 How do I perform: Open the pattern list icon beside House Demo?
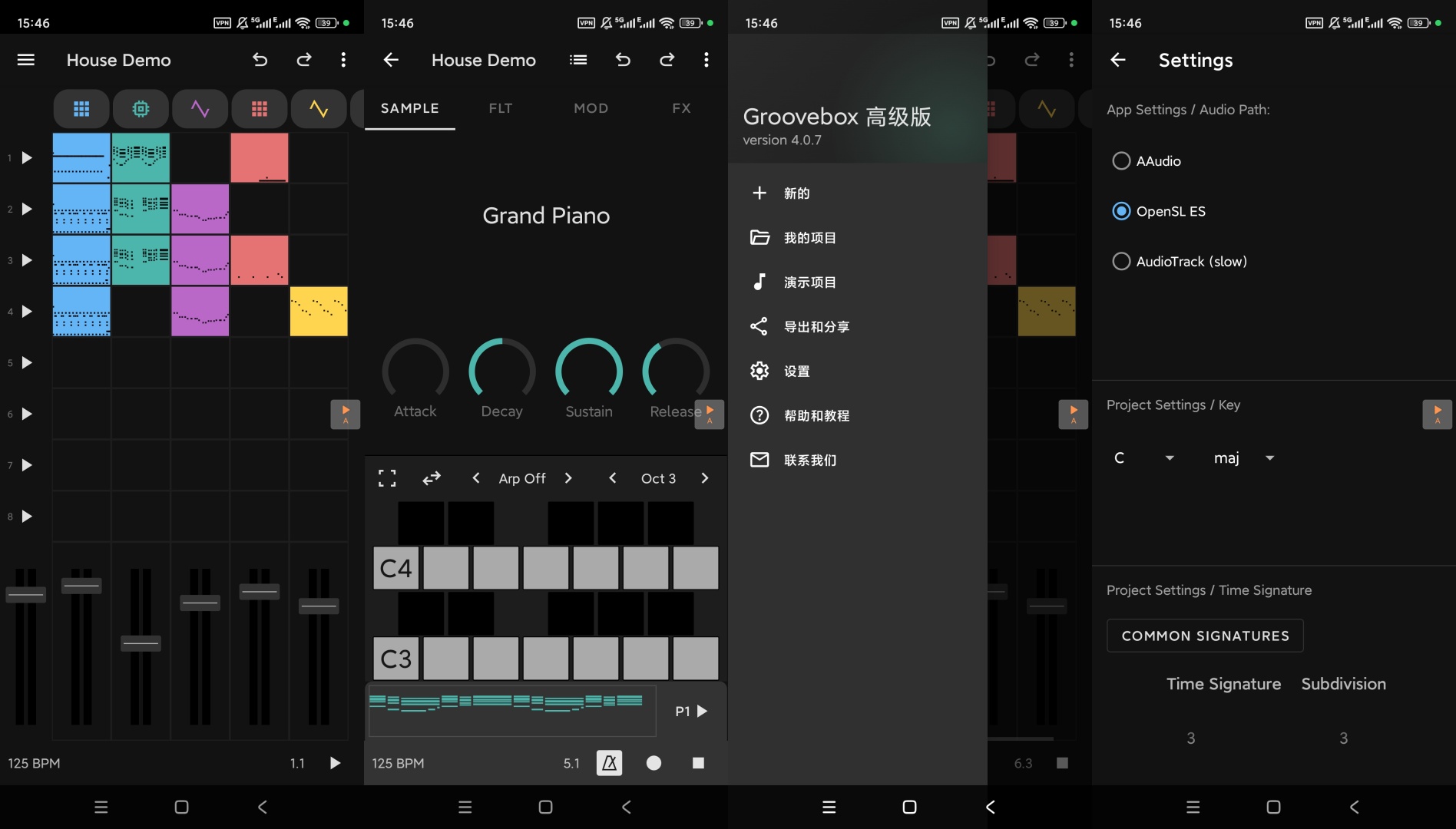pos(578,60)
